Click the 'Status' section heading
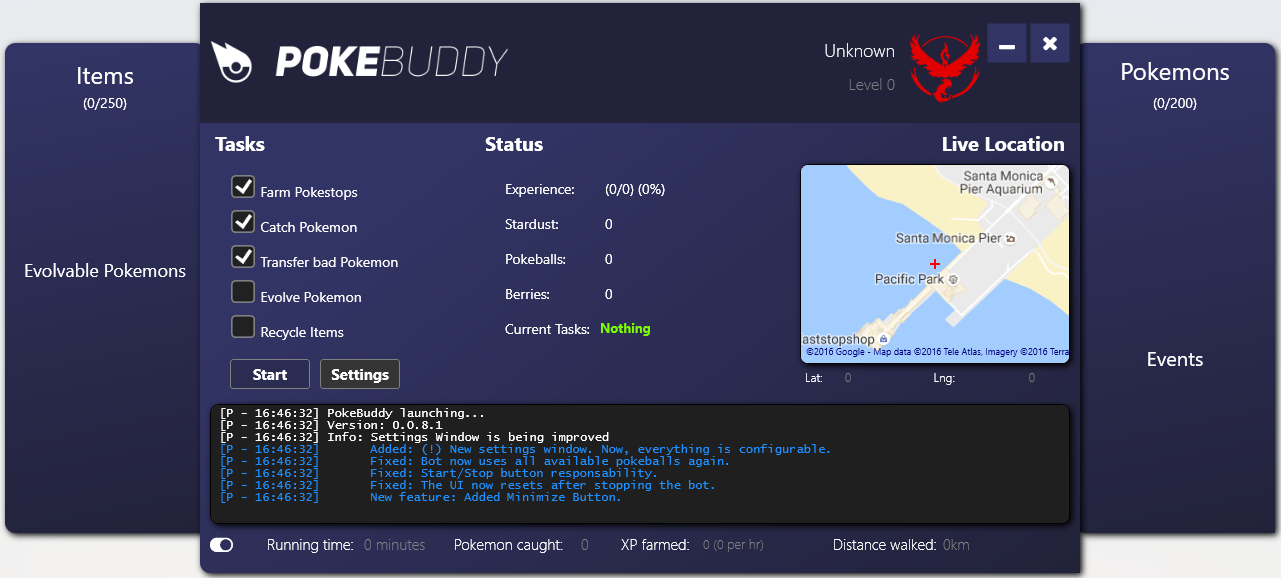Image resolution: width=1281 pixels, height=578 pixels. click(514, 144)
